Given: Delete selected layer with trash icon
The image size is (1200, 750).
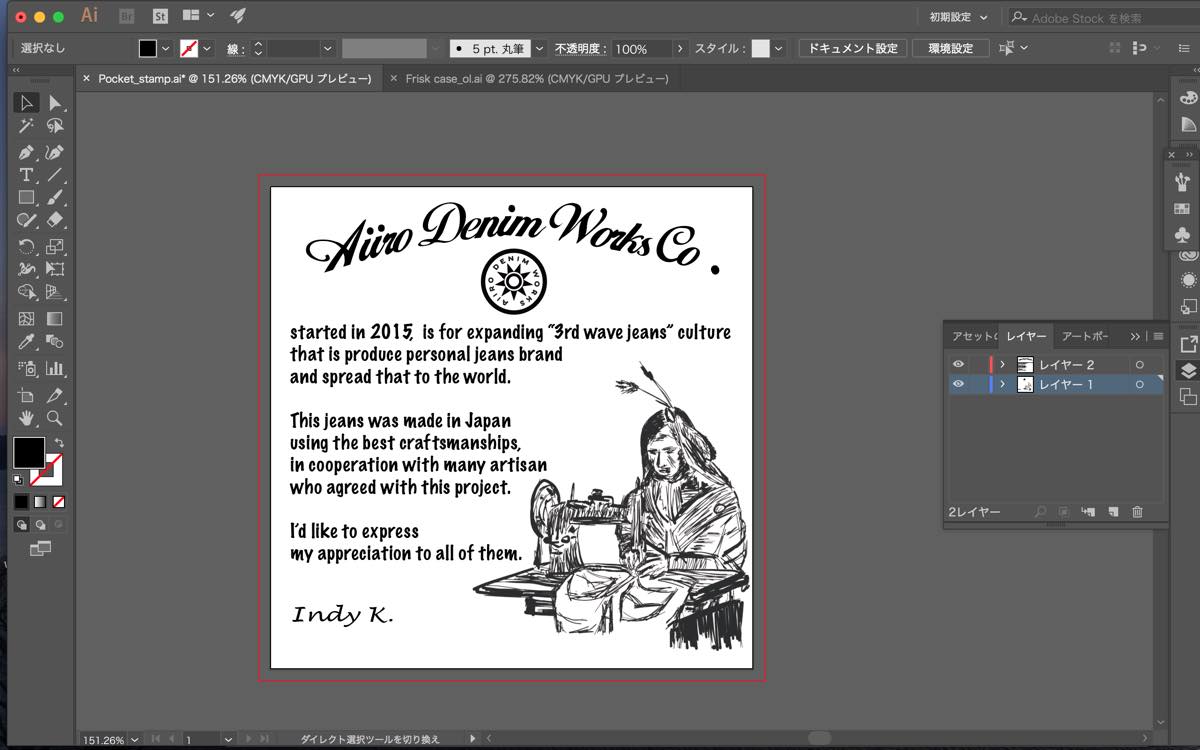Looking at the screenshot, I should point(1137,512).
